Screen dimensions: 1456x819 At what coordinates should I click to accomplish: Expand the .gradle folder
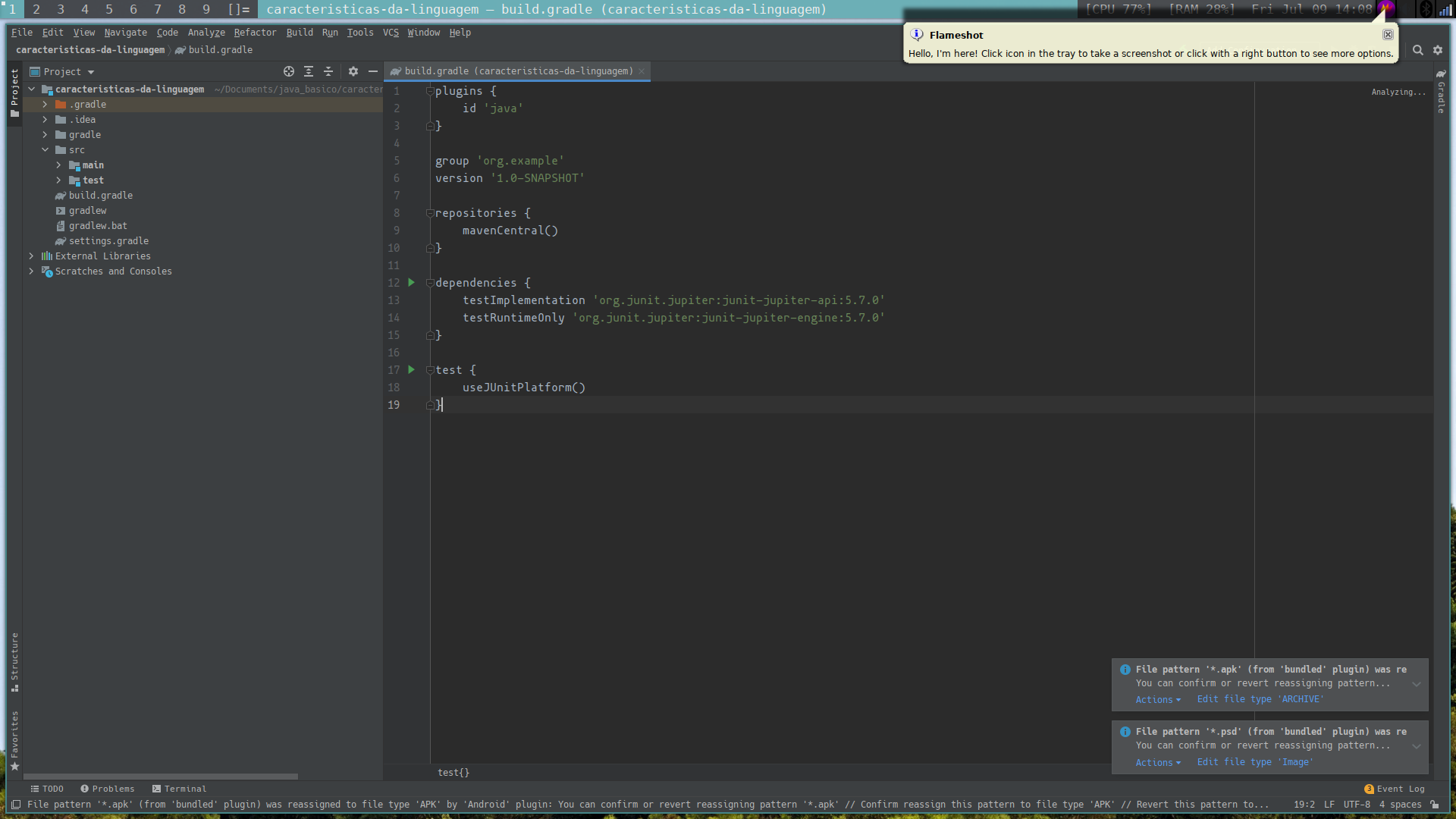coord(45,105)
